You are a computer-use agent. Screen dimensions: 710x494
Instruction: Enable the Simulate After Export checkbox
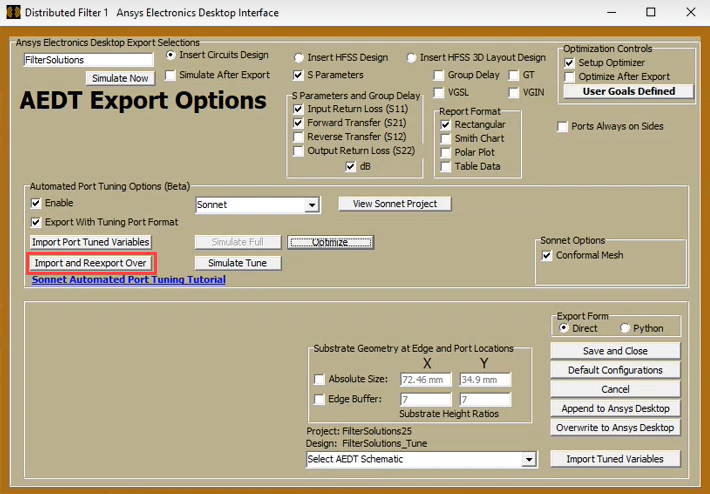(170, 75)
